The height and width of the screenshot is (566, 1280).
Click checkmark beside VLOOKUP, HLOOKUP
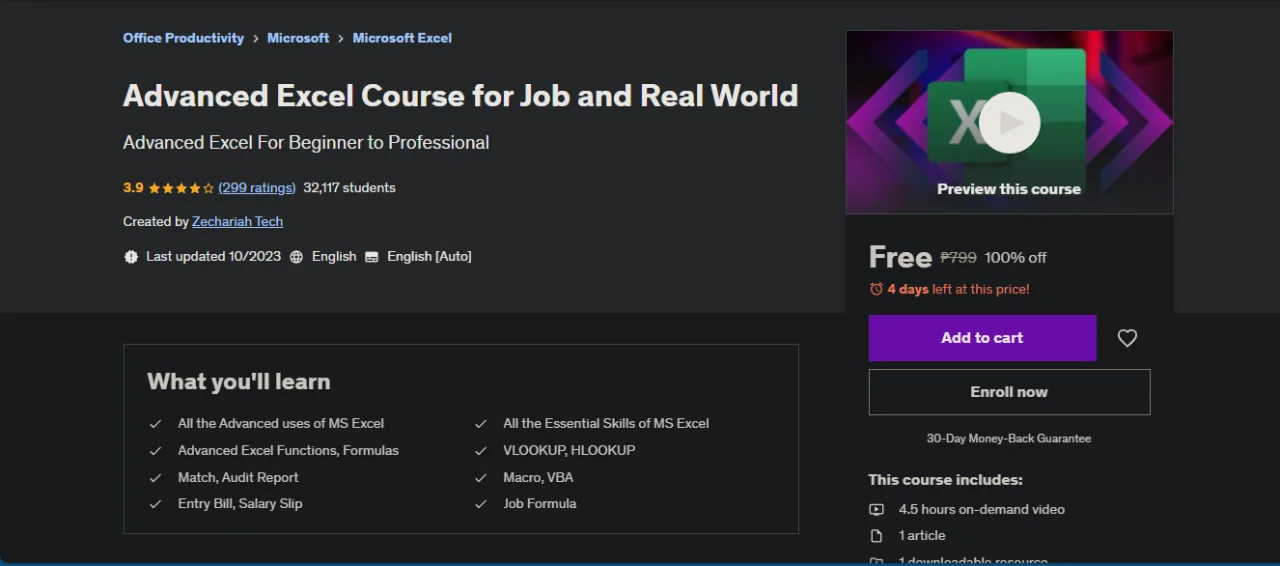480,451
